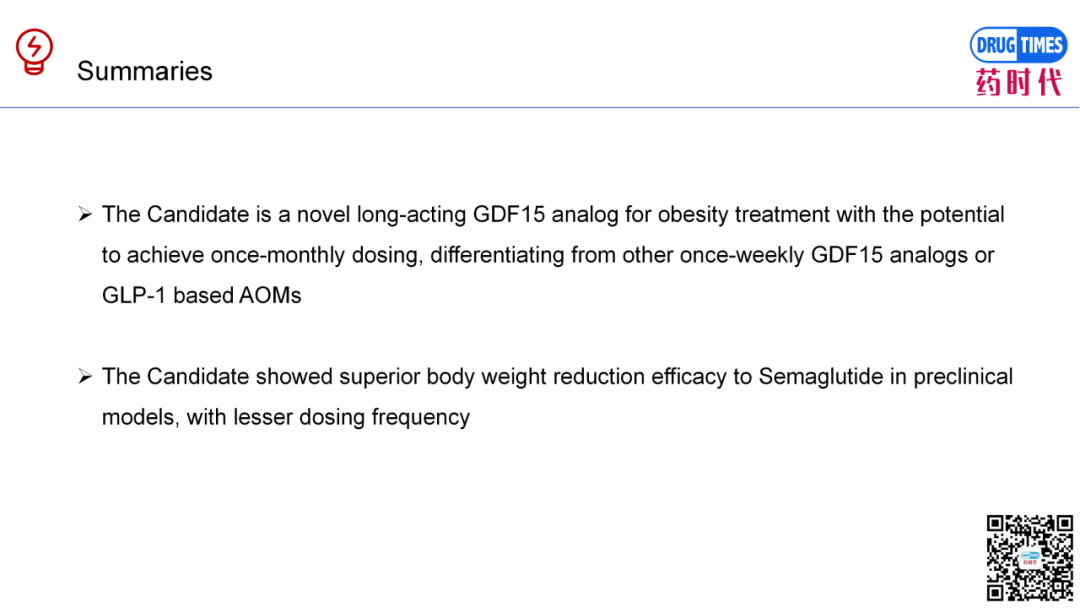
Task: Click the word DRUG in logo
Action: pos(995,46)
